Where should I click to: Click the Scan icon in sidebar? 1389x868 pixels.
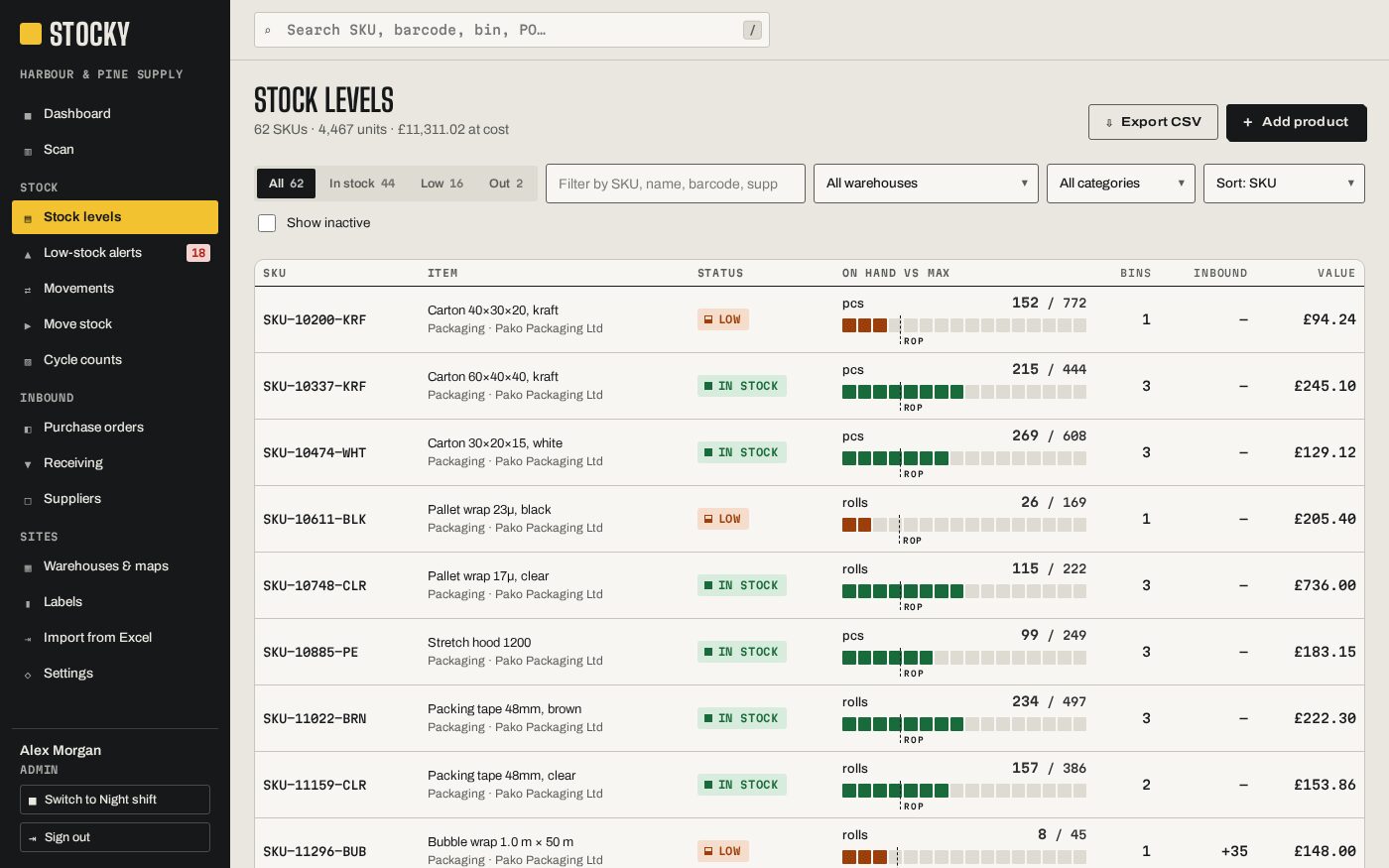[28, 151]
